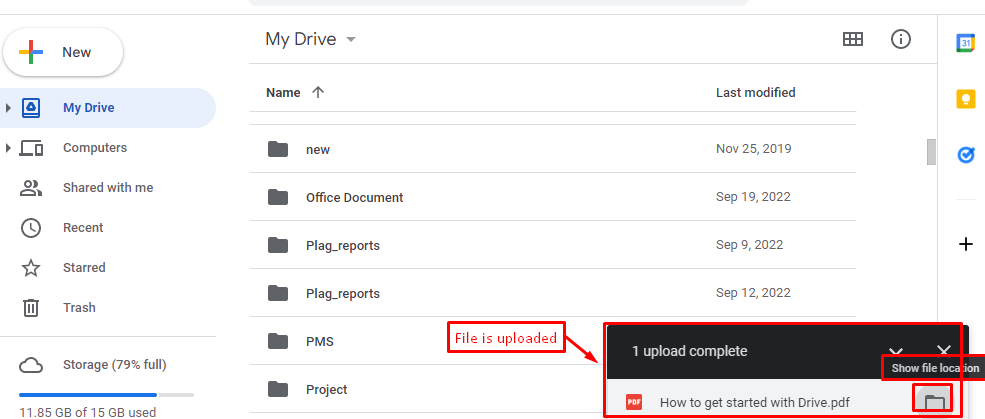Screen dimensions: 985x419
Task: Open Computers in the sidebar
Action: pyautogui.click(x=95, y=148)
